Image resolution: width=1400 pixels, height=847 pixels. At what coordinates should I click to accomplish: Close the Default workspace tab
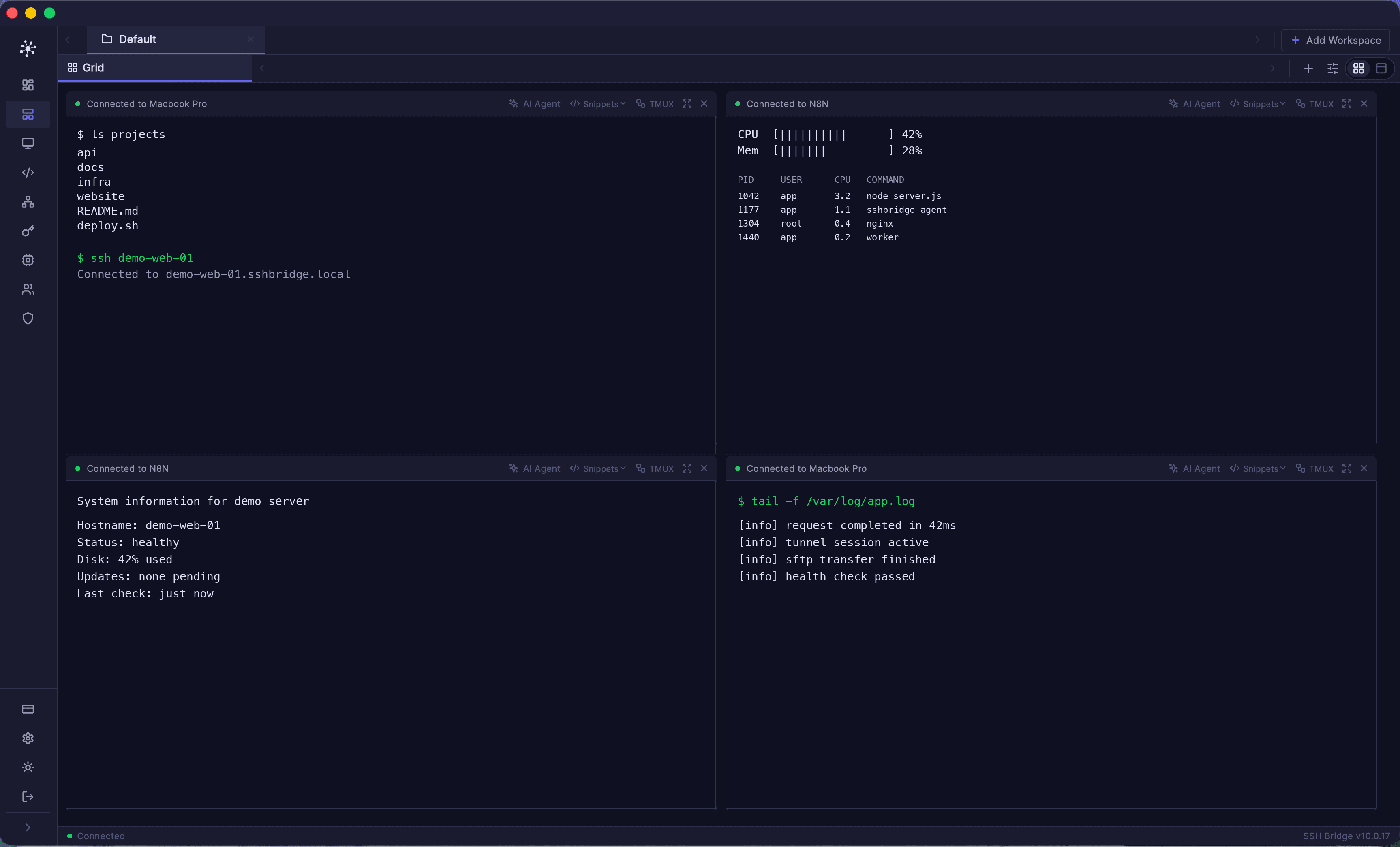pyautogui.click(x=250, y=39)
